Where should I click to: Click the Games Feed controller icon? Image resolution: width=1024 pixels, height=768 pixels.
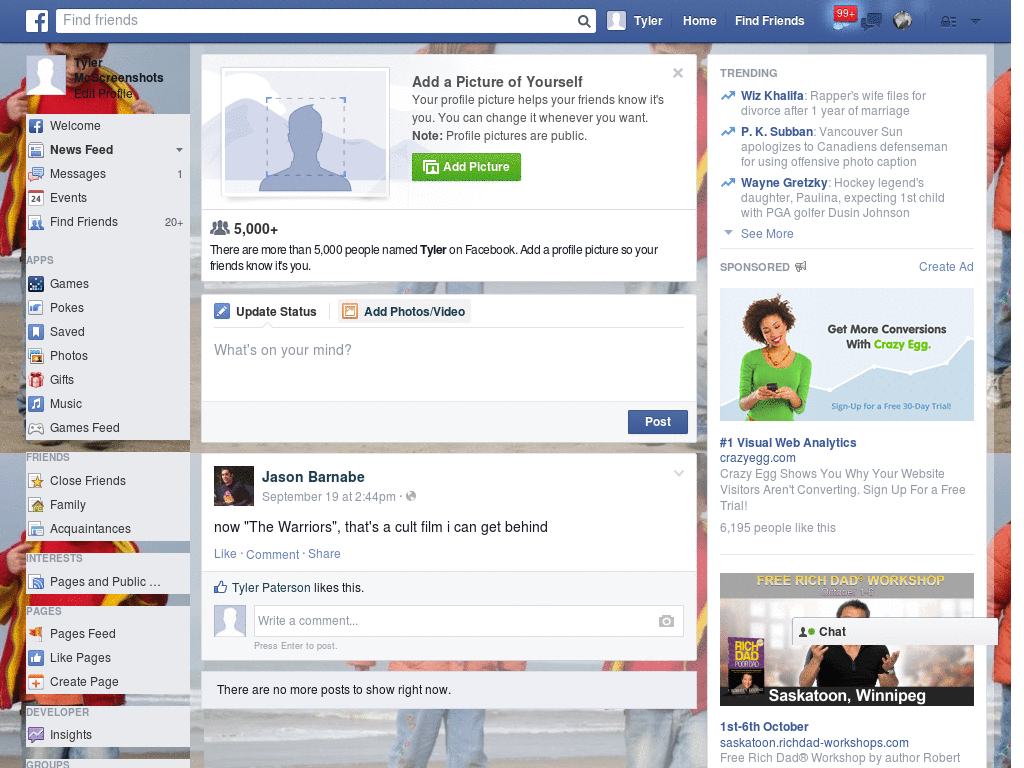(36, 428)
